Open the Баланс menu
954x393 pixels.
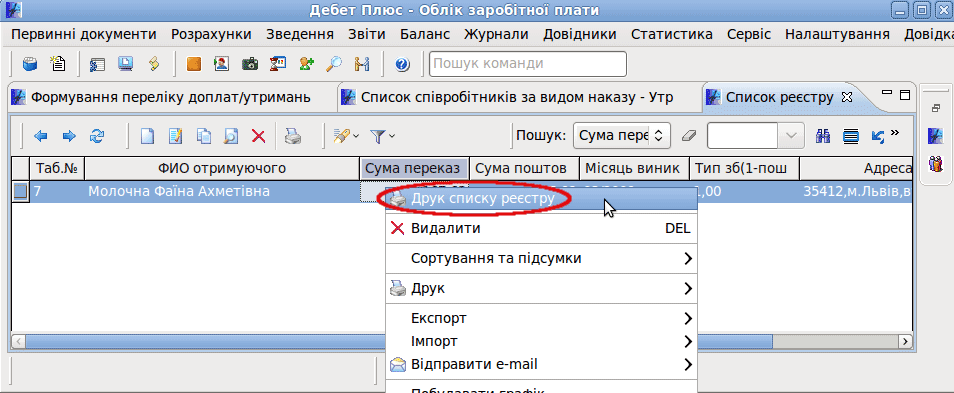tap(425, 34)
